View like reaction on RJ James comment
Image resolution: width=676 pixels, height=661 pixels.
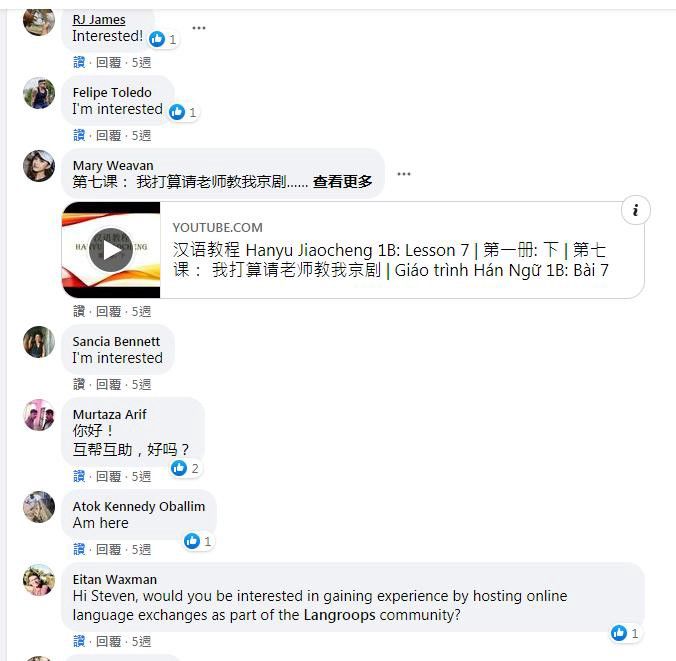tap(163, 40)
